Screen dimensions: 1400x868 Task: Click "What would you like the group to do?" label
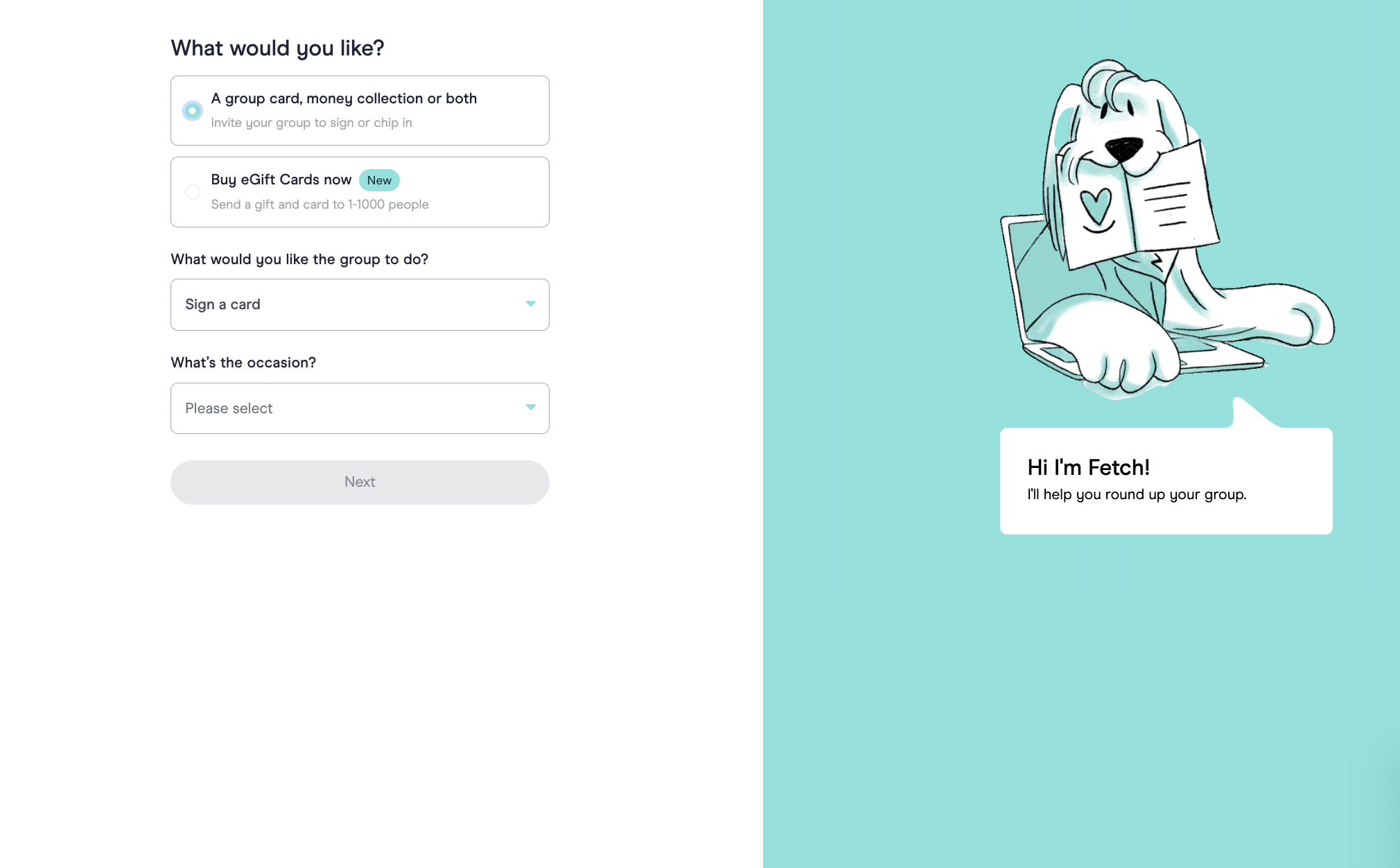pos(299,259)
